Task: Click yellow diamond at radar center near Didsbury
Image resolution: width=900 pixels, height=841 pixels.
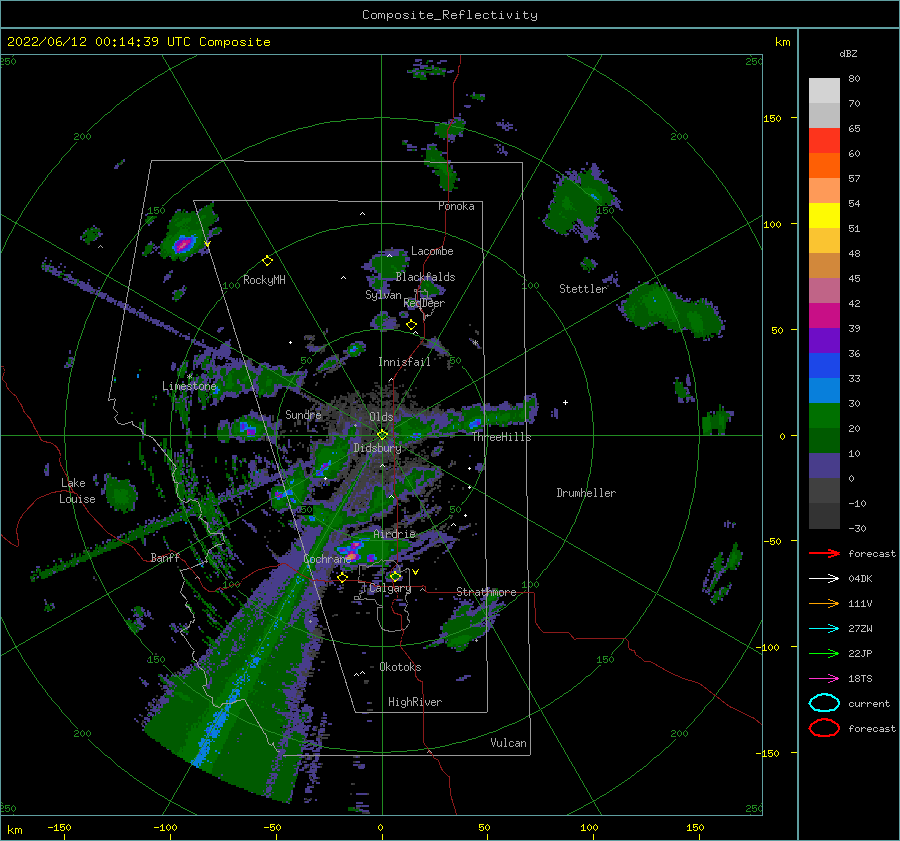Action: tap(382, 435)
